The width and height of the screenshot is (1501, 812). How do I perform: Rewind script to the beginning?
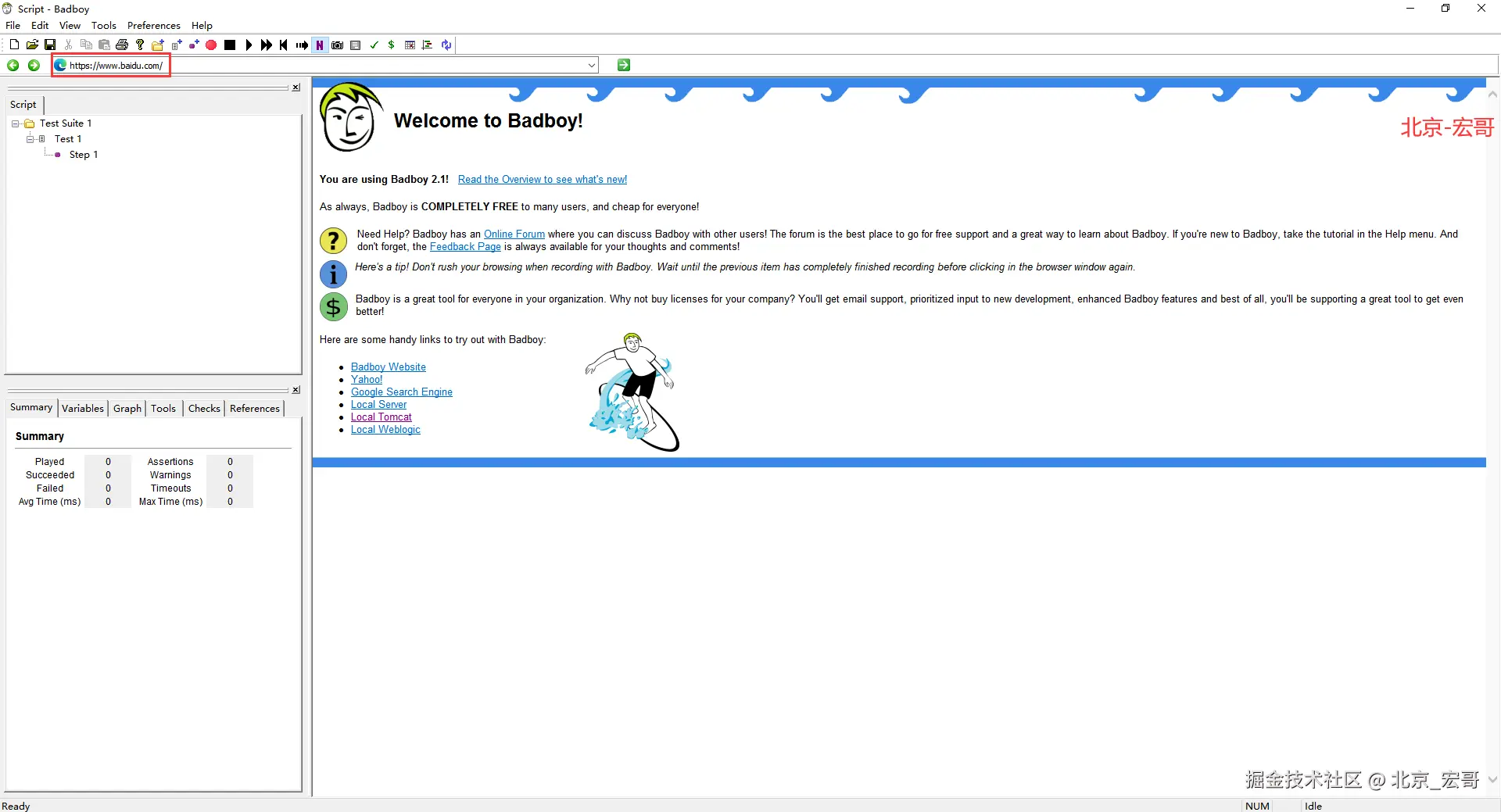click(284, 45)
